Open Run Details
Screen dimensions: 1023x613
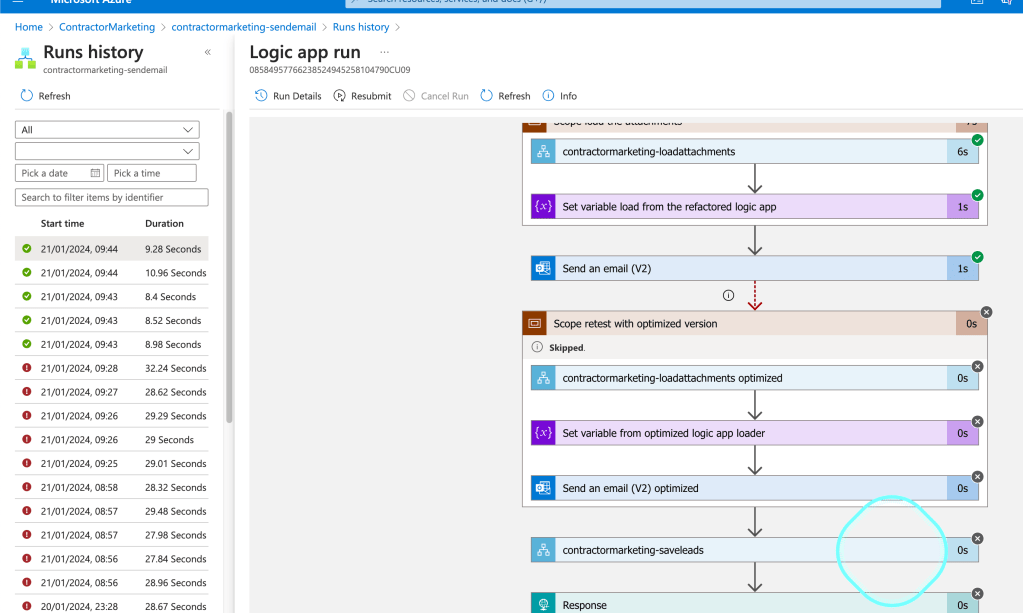pos(288,96)
